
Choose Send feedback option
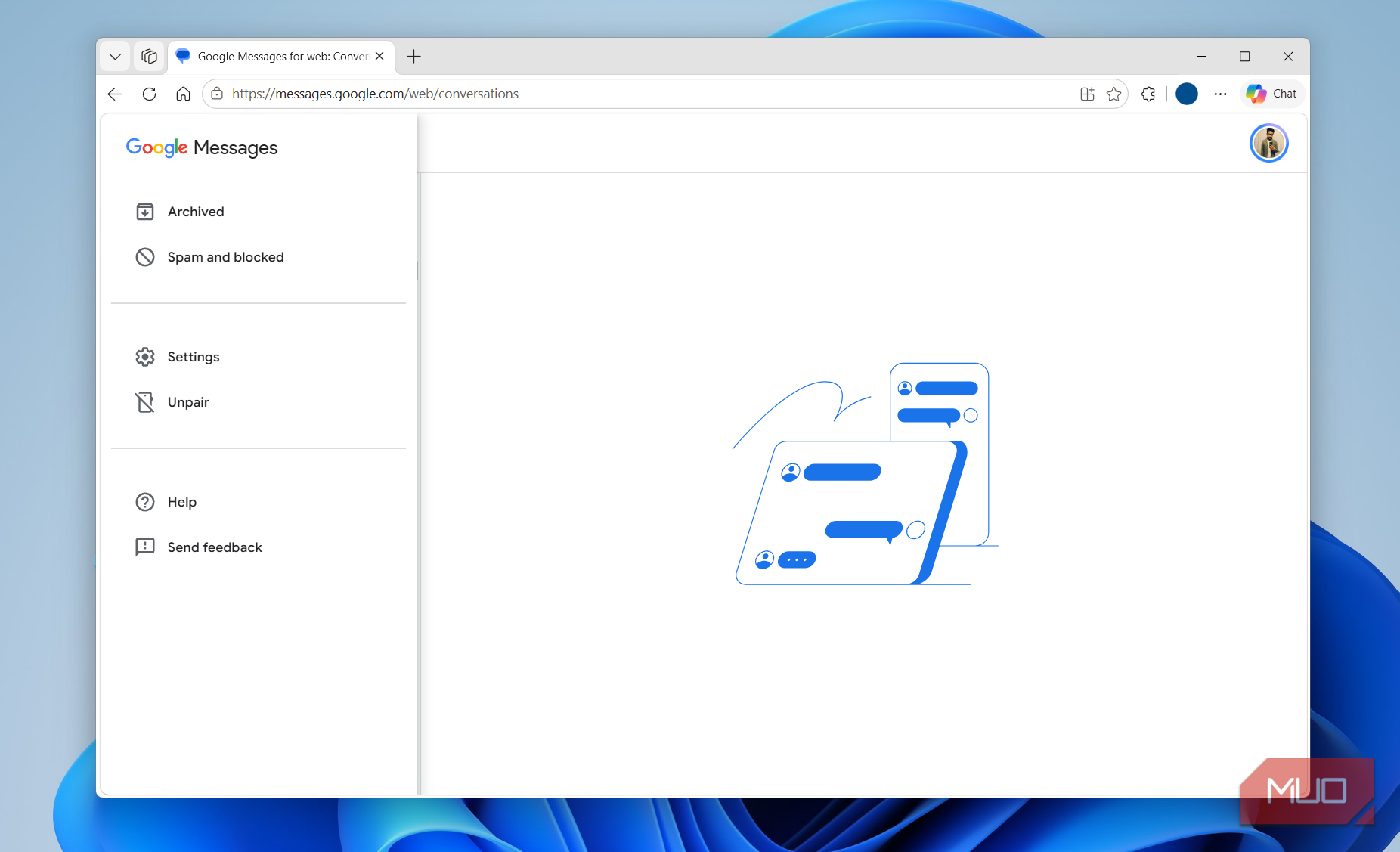click(x=259, y=547)
